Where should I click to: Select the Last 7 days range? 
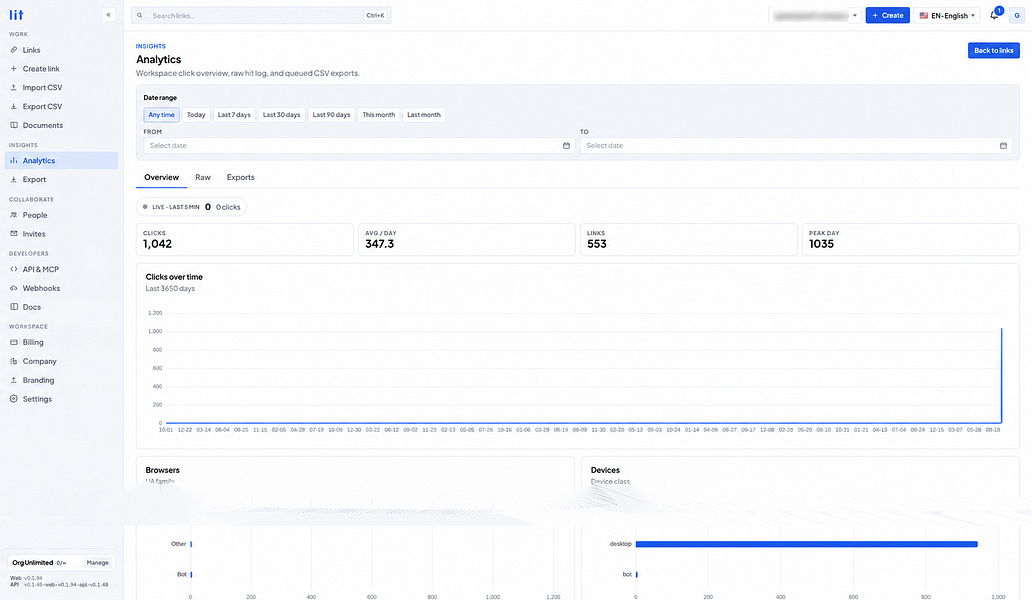click(234, 114)
